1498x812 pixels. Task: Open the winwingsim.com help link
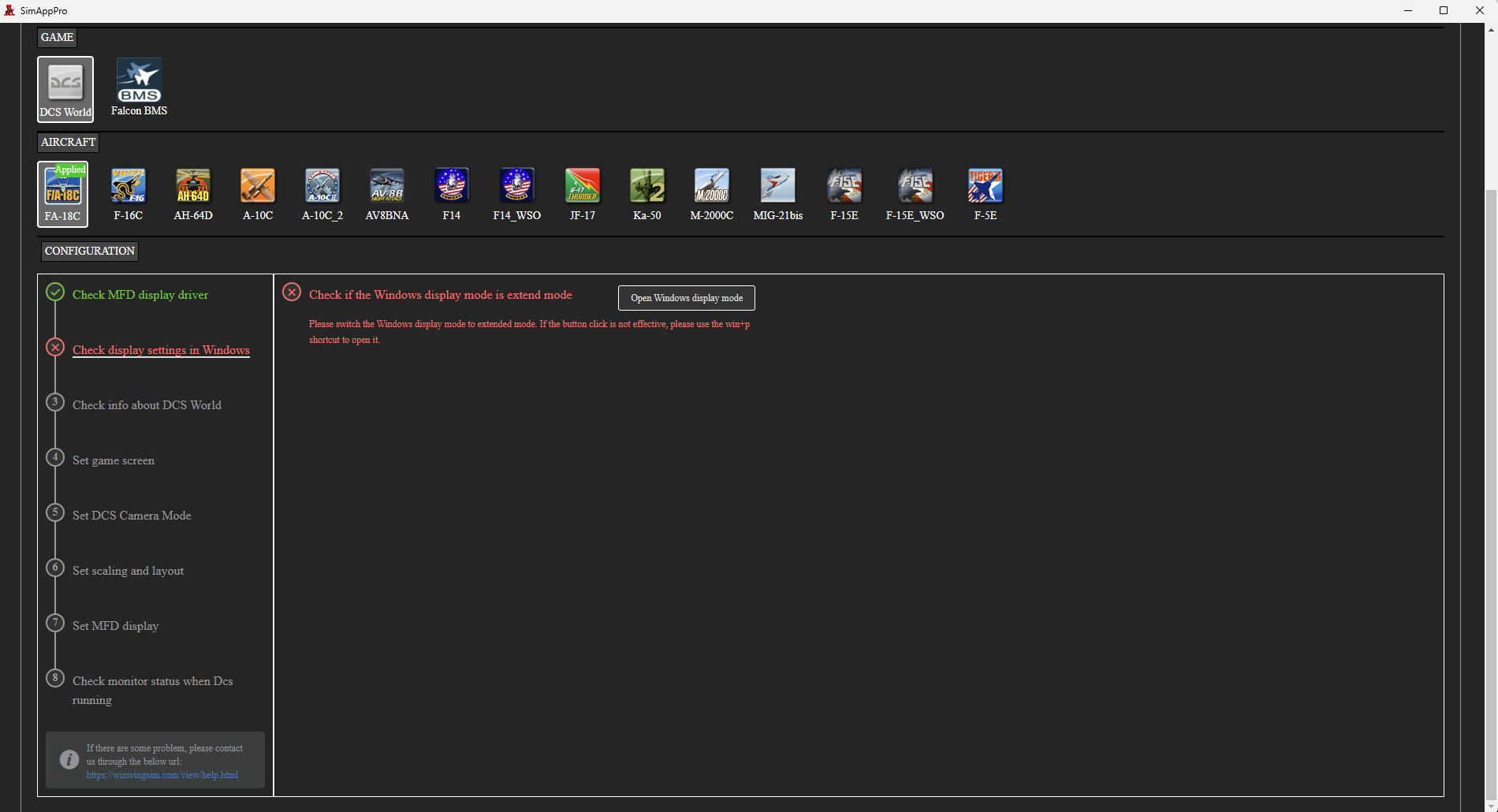pyautogui.click(x=162, y=775)
